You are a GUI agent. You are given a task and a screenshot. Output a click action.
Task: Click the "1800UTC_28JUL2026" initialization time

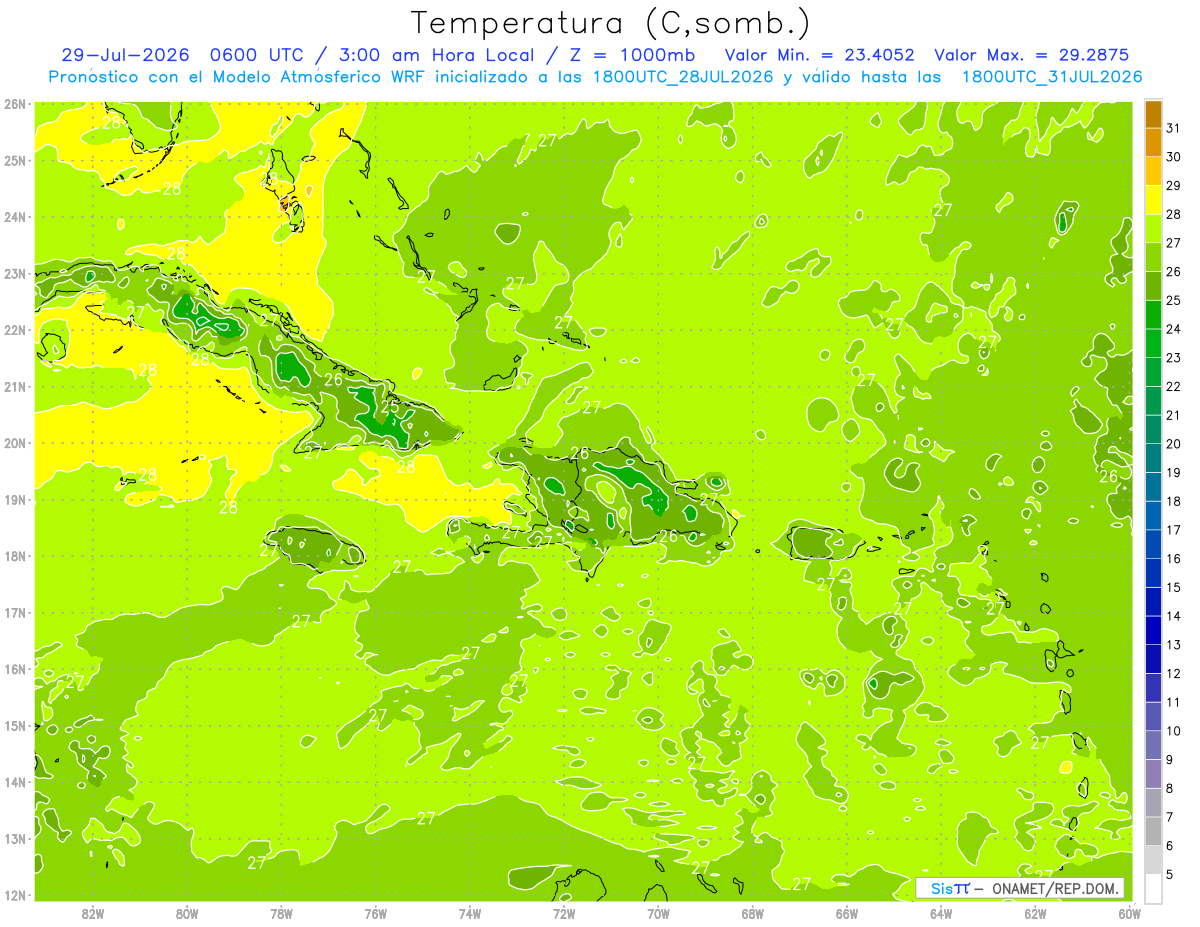[x=682, y=76]
